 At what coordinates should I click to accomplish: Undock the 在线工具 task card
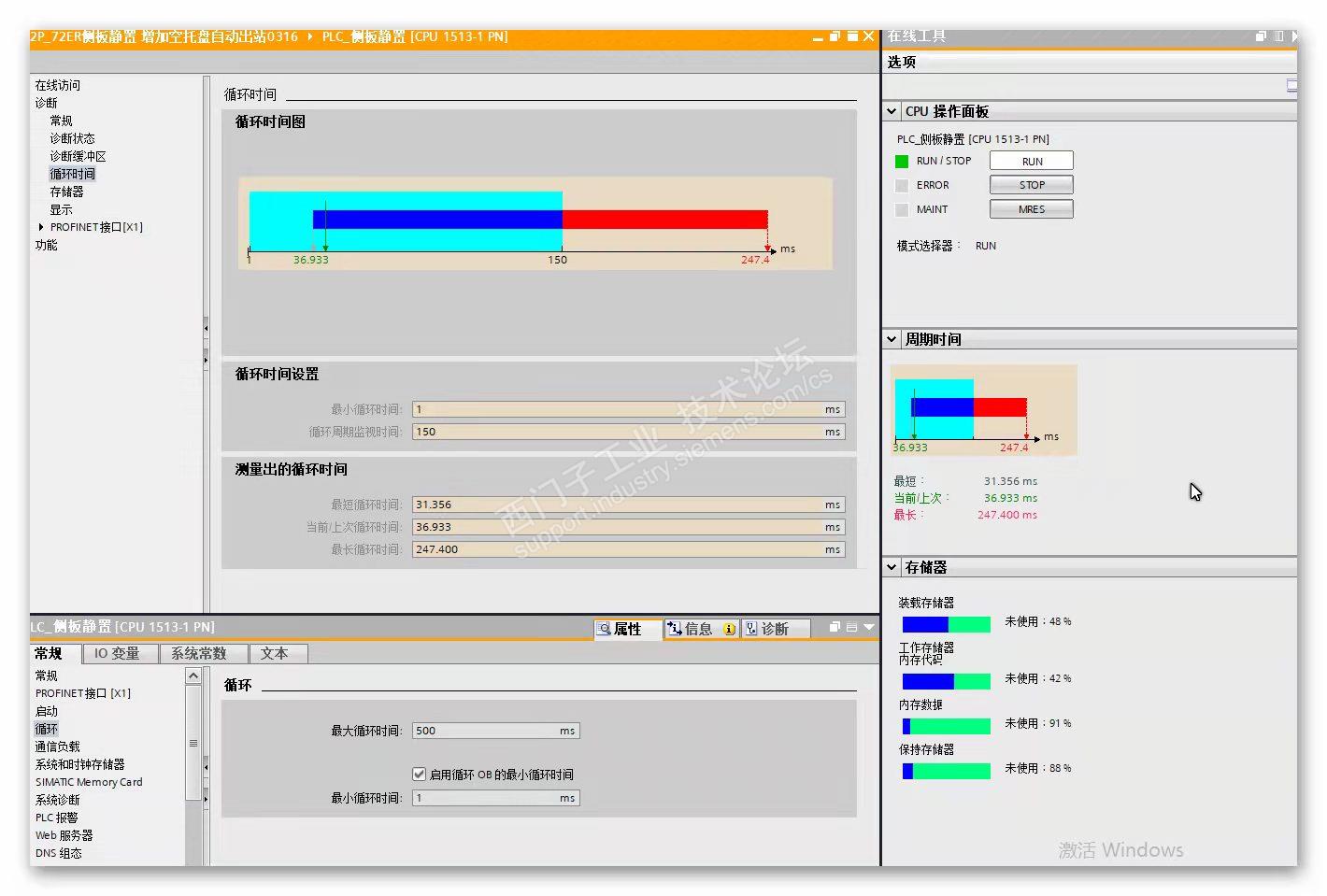click(x=1261, y=36)
